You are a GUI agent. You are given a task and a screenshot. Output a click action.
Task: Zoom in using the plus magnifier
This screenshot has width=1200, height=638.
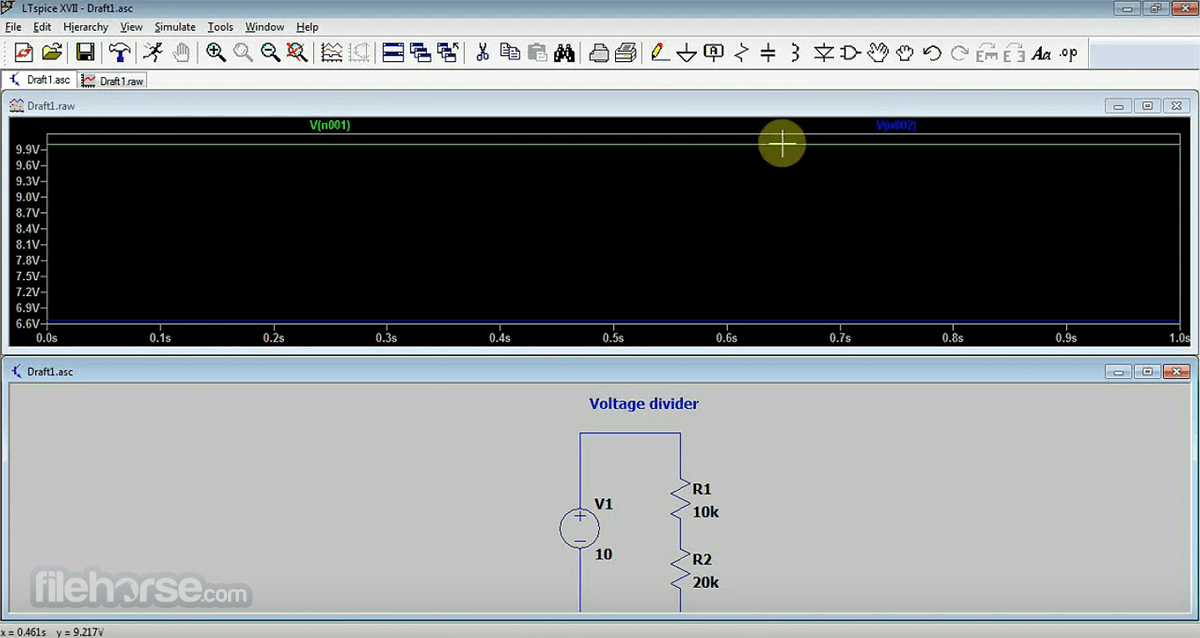coord(216,53)
